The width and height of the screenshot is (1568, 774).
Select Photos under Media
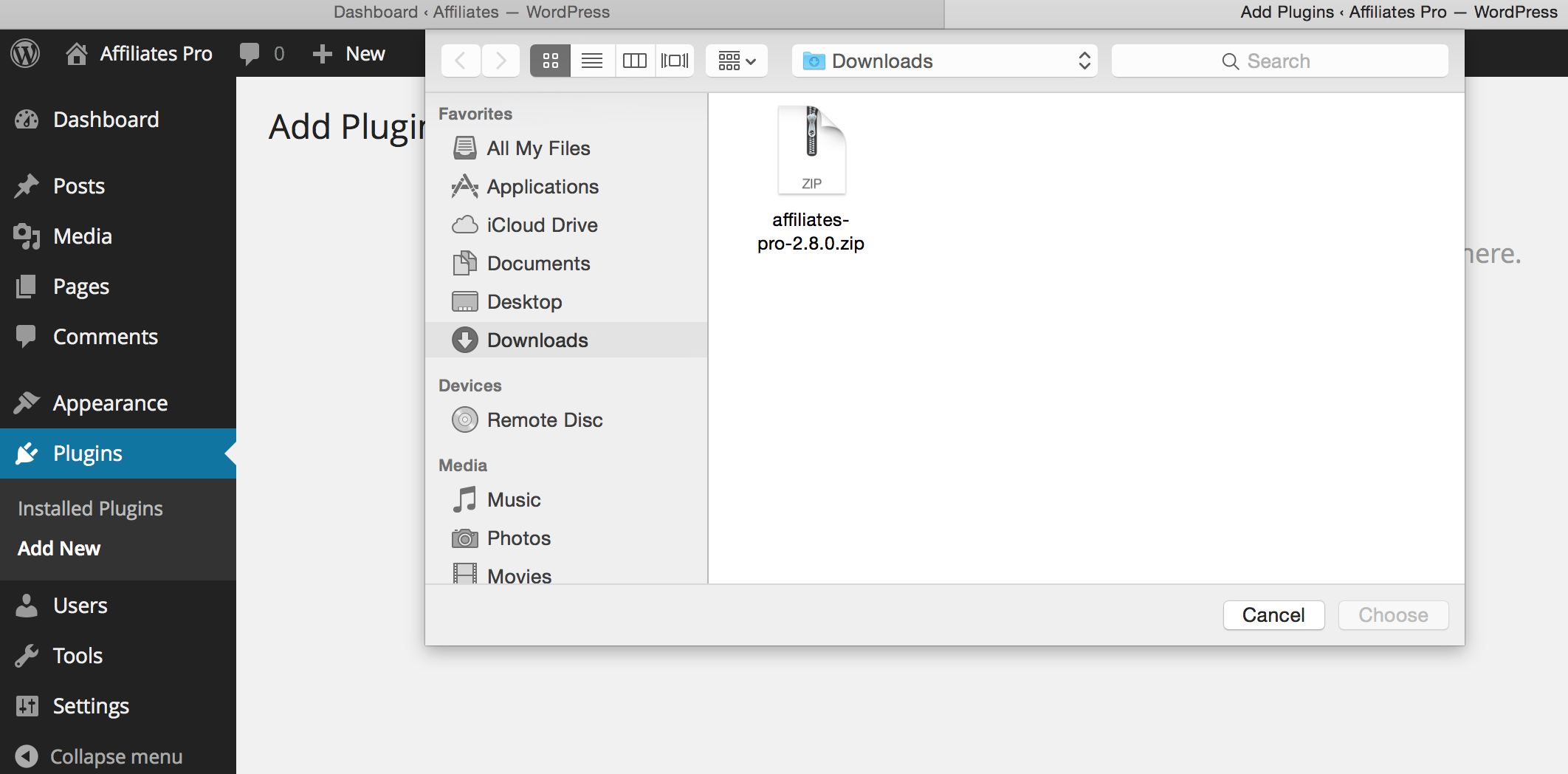click(566, 538)
